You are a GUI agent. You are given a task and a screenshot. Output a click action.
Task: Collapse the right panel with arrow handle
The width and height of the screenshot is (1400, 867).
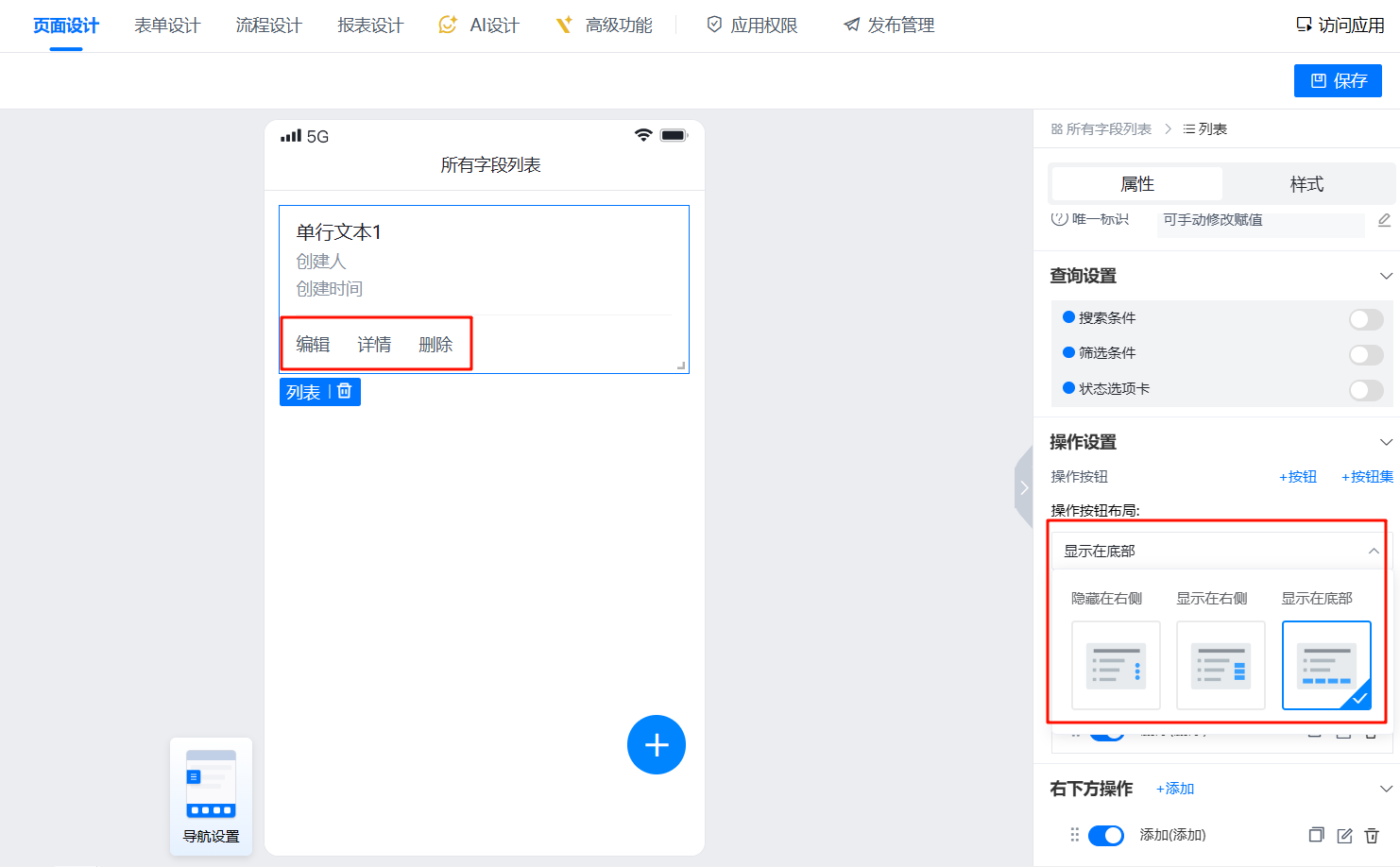(1023, 487)
